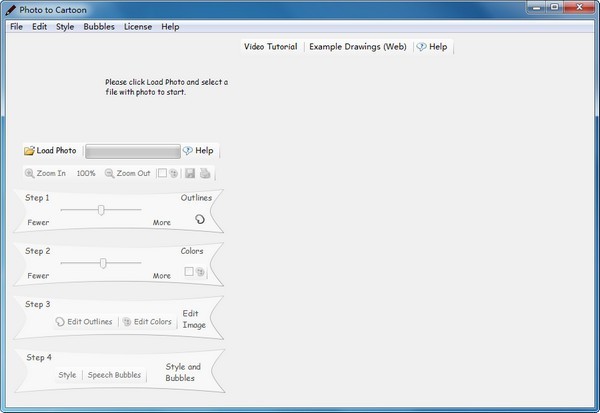Click the Style and Bubbles label
Image resolution: width=600 pixels, height=413 pixels.
coord(183,372)
